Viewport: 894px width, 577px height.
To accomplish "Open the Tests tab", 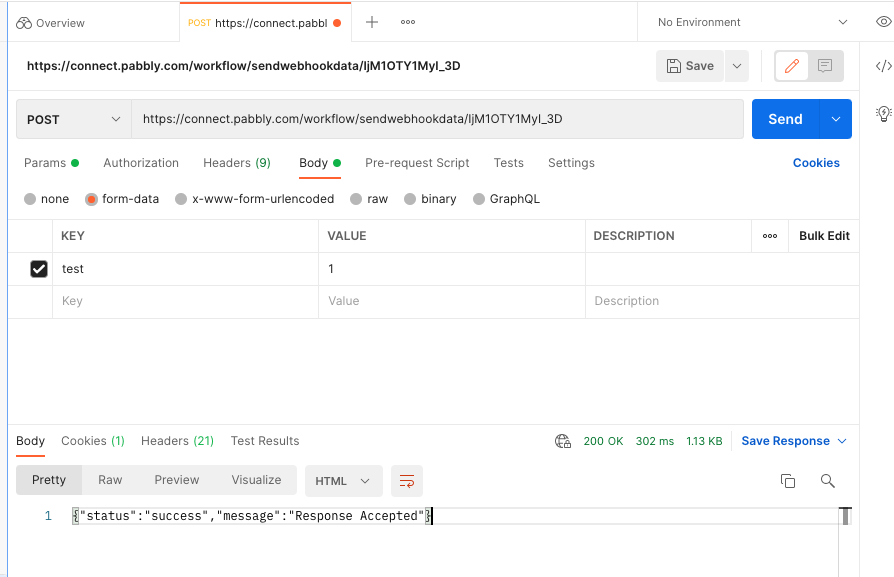I will tap(509, 163).
